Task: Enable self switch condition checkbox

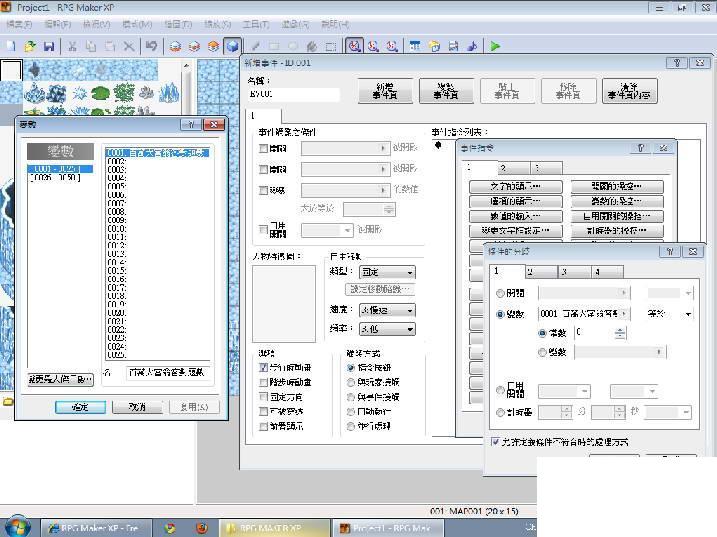Action: tap(263, 229)
